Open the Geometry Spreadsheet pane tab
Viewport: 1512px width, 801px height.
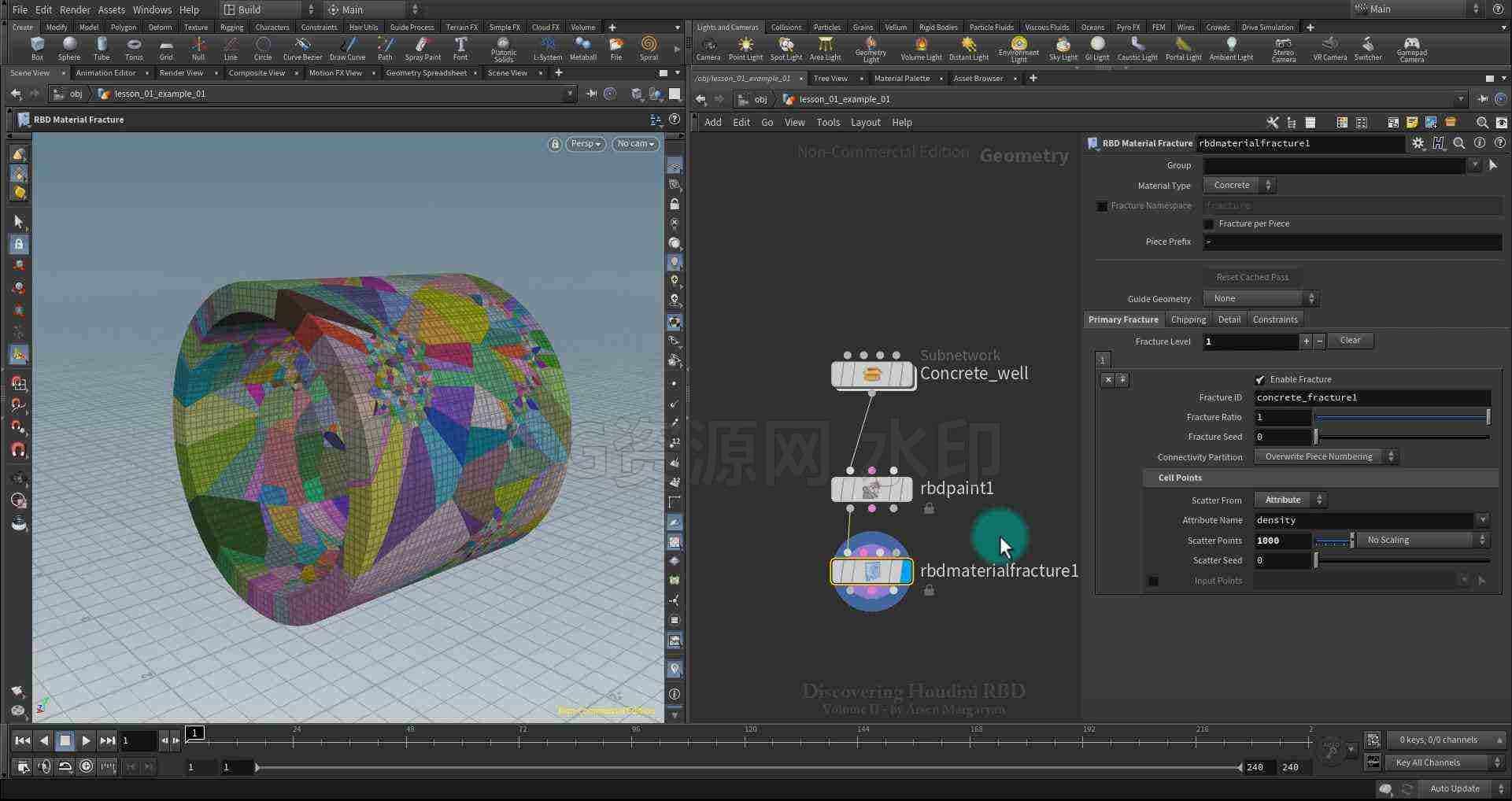point(426,73)
